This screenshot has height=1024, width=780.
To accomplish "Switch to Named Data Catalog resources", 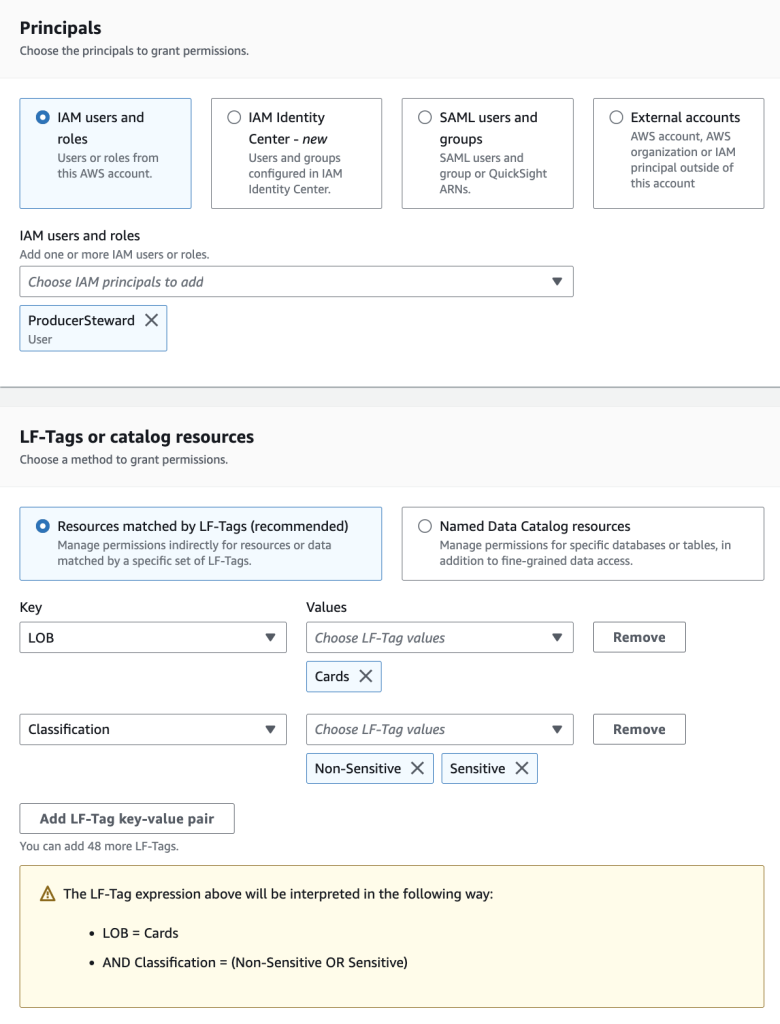I will click(425, 526).
